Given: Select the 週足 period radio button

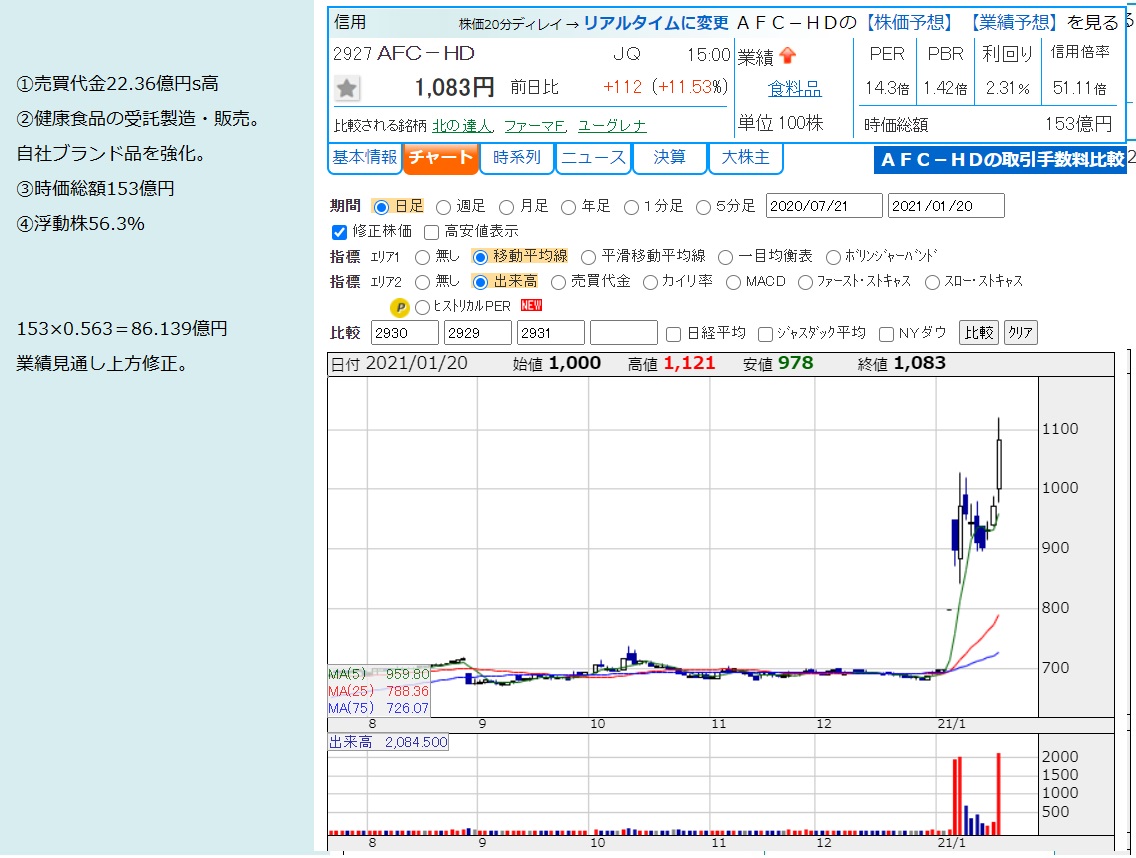Looking at the screenshot, I should [x=443, y=207].
